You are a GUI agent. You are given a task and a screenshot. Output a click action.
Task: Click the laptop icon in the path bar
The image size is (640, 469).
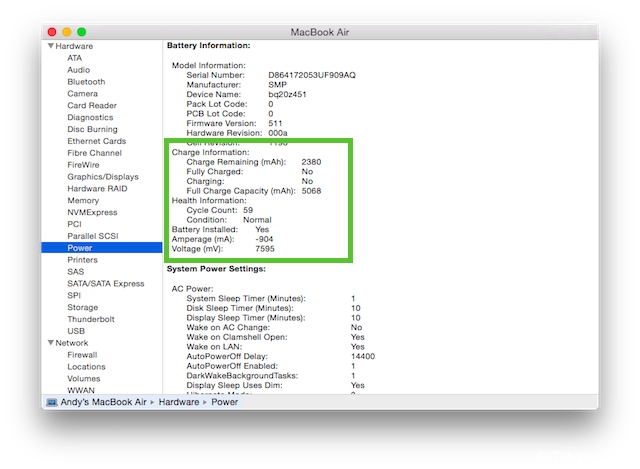[52, 402]
